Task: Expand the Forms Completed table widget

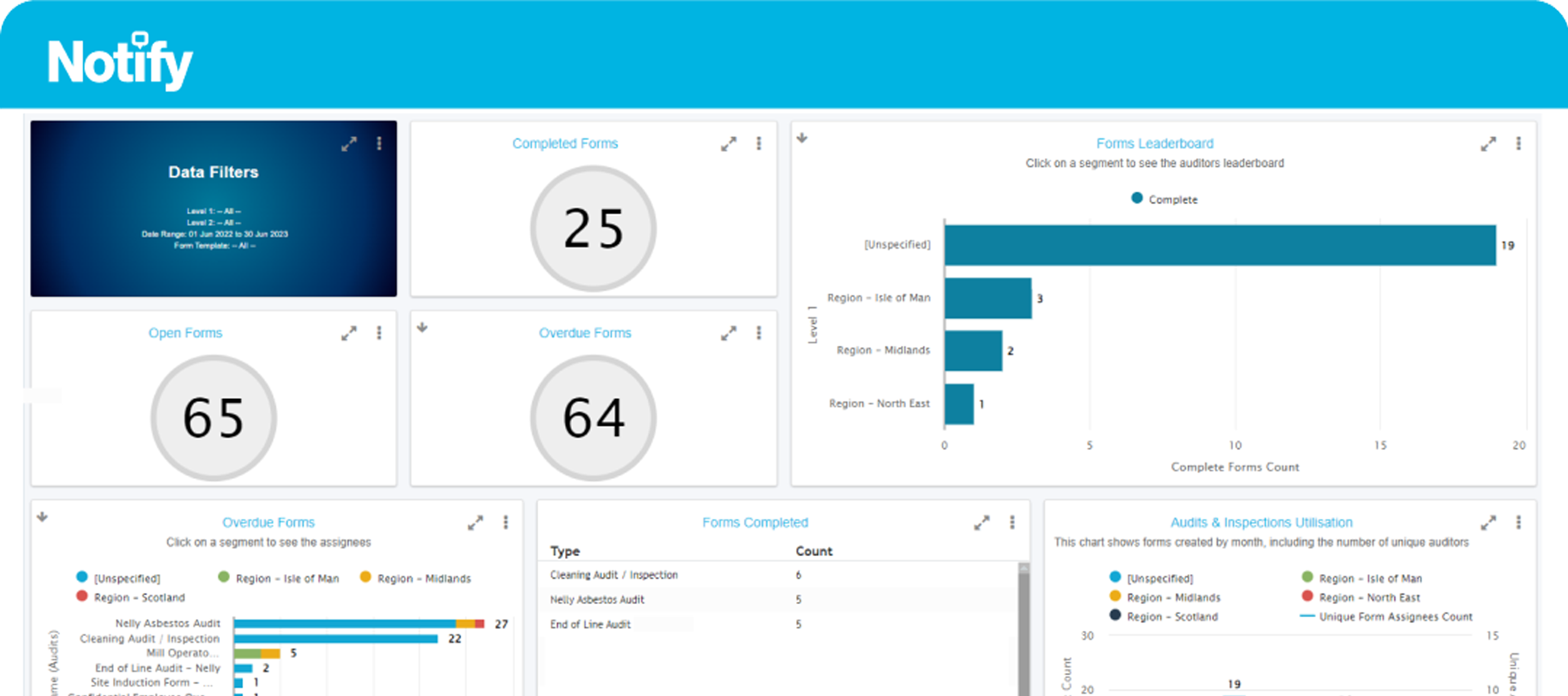Action: coord(982,523)
